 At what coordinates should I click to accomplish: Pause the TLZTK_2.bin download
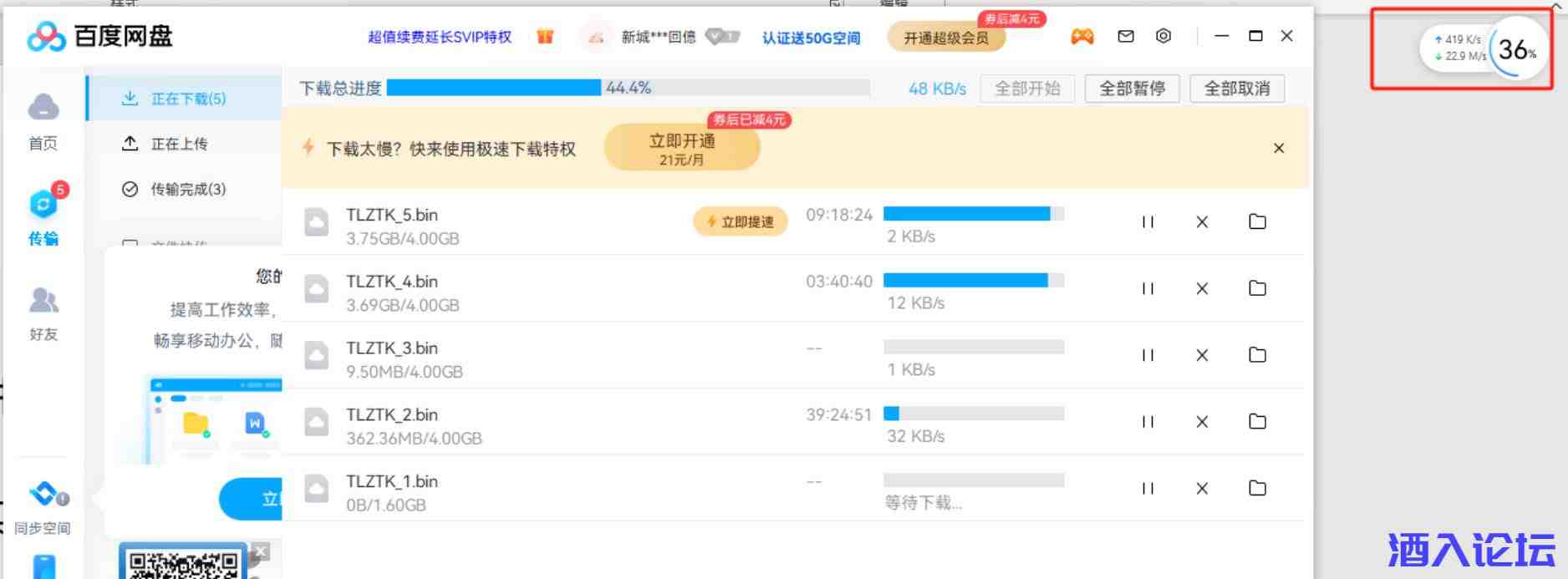coord(1148,422)
